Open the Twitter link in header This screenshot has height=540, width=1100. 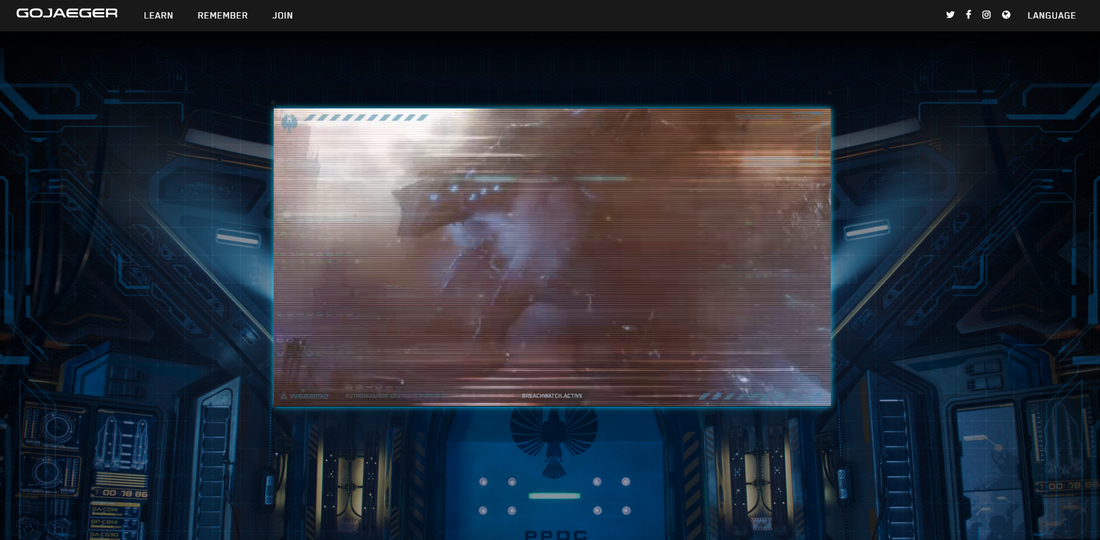point(950,15)
